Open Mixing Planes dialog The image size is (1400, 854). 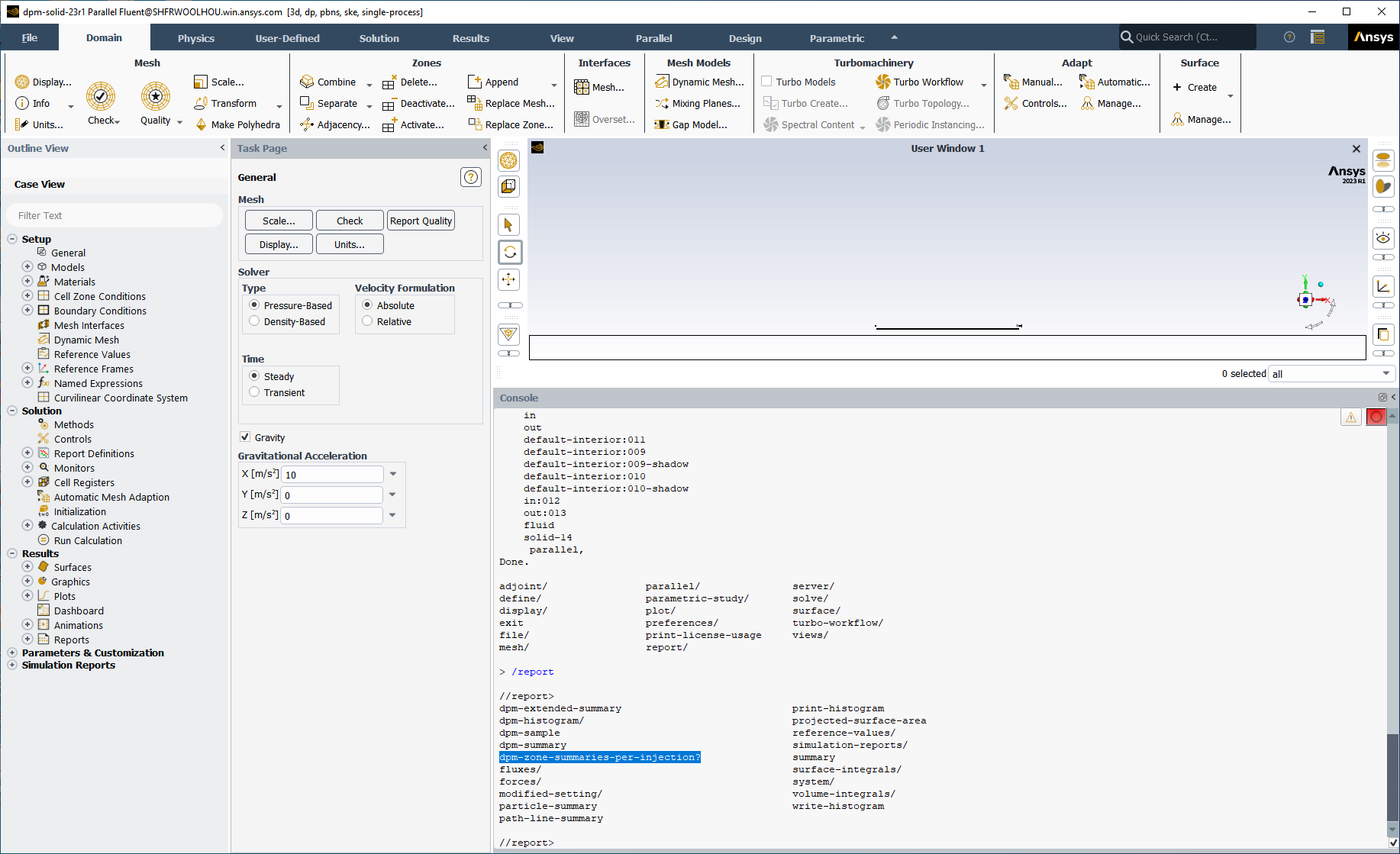[x=698, y=103]
